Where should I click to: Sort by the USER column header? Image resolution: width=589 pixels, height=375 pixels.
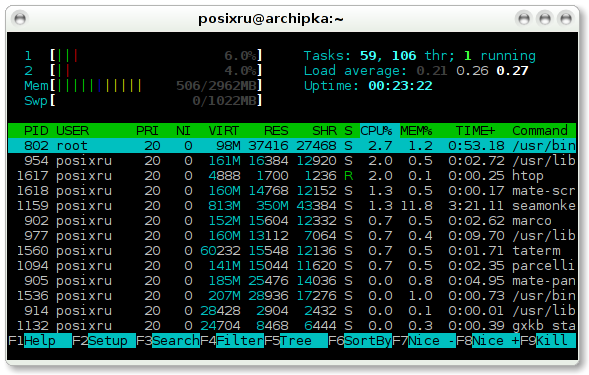click(x=72, y=130)
